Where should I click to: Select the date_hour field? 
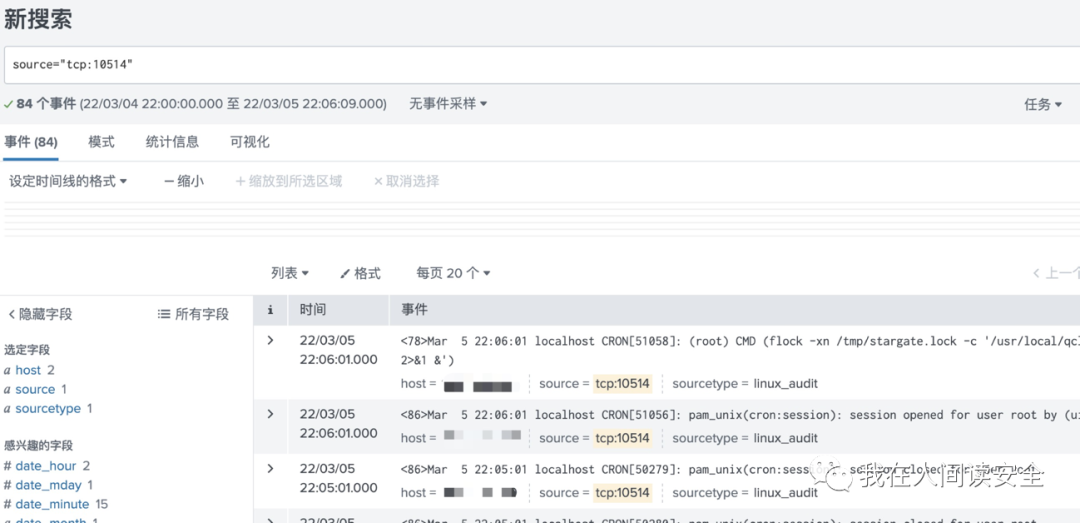pyautogui.click(x=46, y=466)
